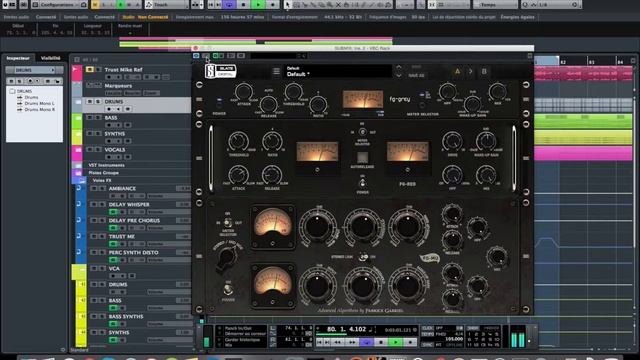Image resolution: width=640 pixels, height=360 pixels.
Task: Mute the VCA track
Action: click(x=94, y=269)
